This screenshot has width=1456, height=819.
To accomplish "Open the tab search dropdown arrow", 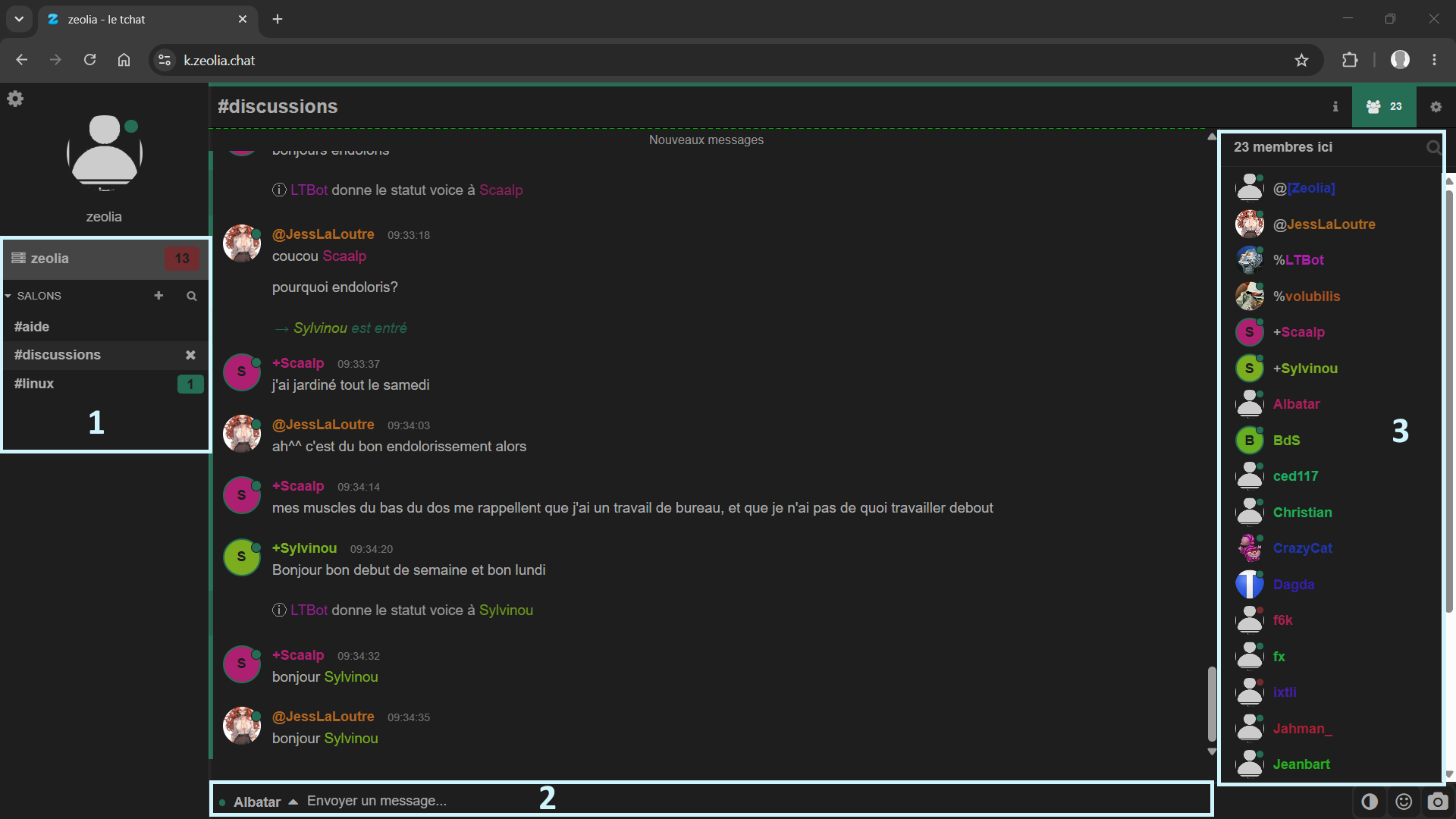I will point(19,19).
